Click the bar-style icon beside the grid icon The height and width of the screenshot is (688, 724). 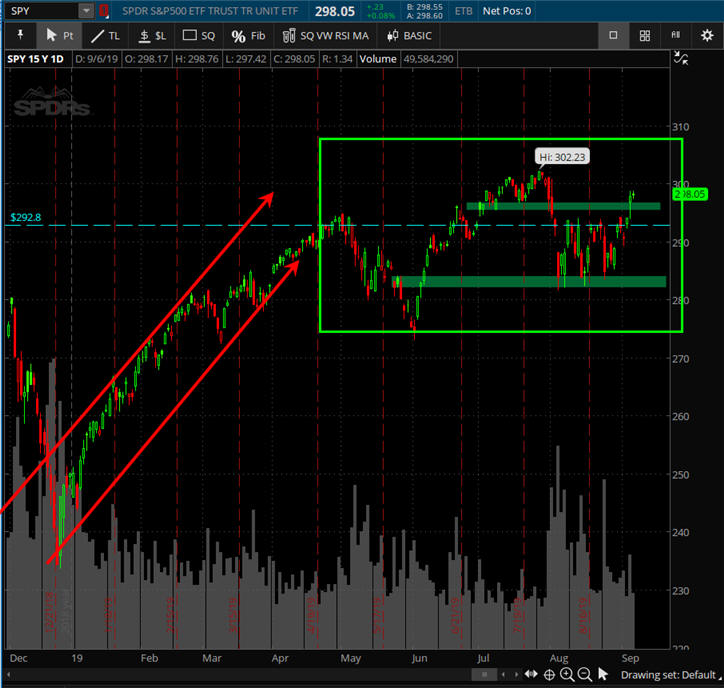676,35
